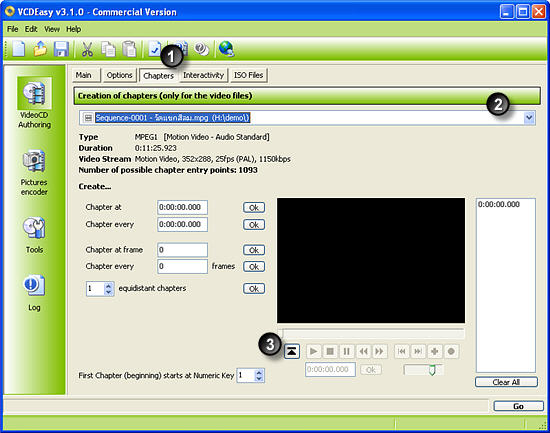The width and height of the screenshot is (550, 433).
Task: Click the add chapter plus button
Action: click(x=434, y=351)
